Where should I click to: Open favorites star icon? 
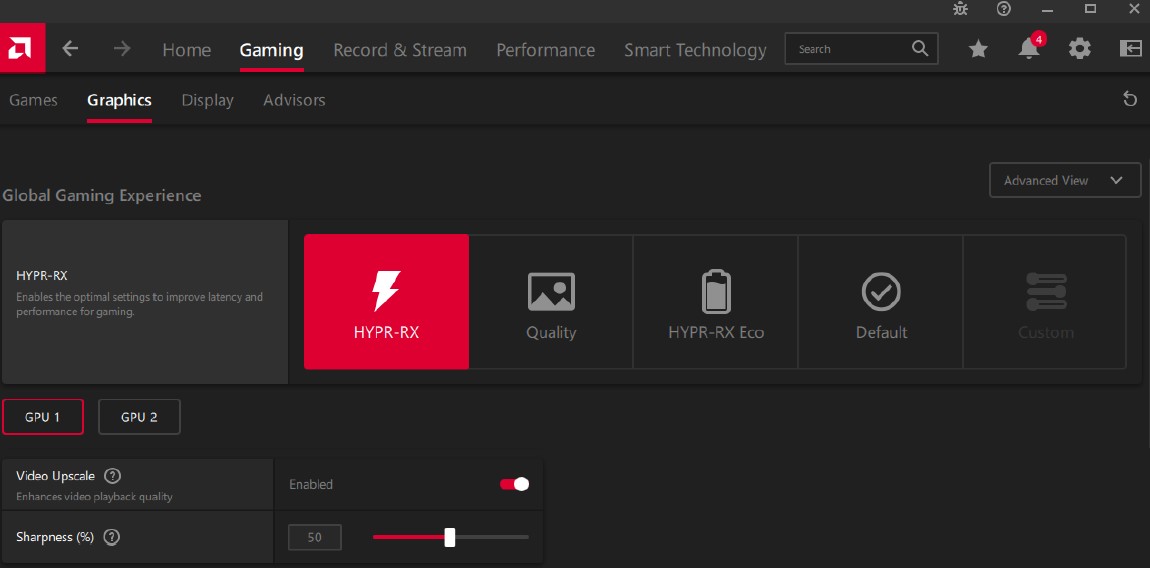click(x=978, y=49)
